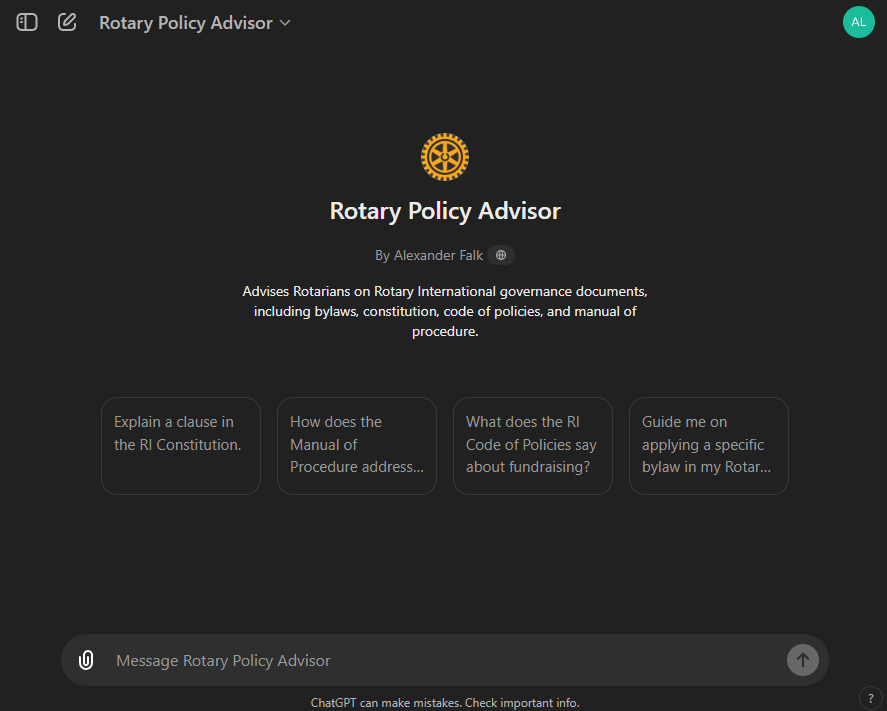Viewport: 887px width, 711px height.
Task: Pick the 'RI Code of Policies say about fundraising' prompt
Action: [x=533, y=446]
